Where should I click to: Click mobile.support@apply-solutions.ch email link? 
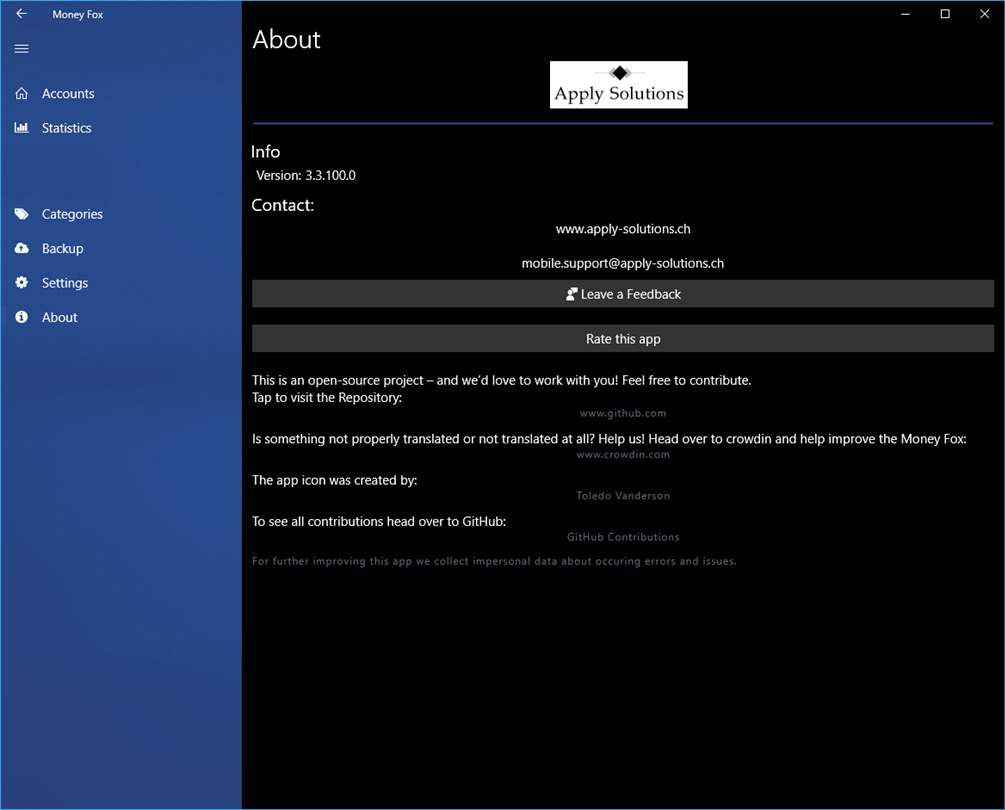pyautogui.click(x=623, y=263)
